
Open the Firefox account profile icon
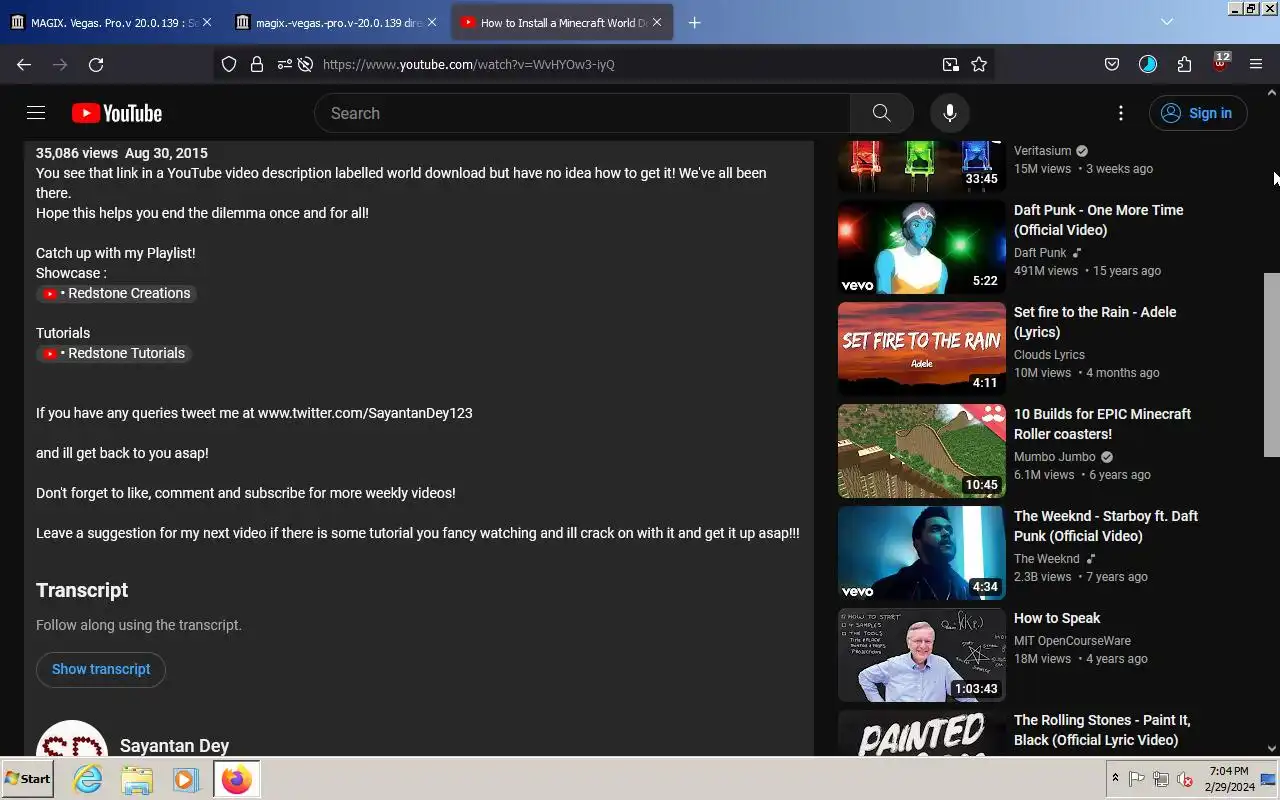(1148, 64)
